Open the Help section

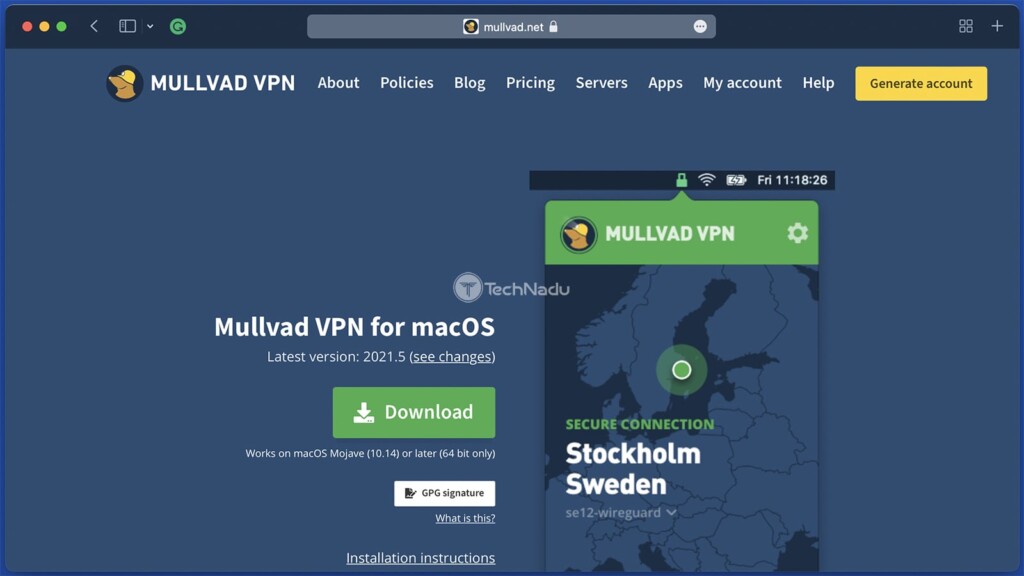(818, 83)
